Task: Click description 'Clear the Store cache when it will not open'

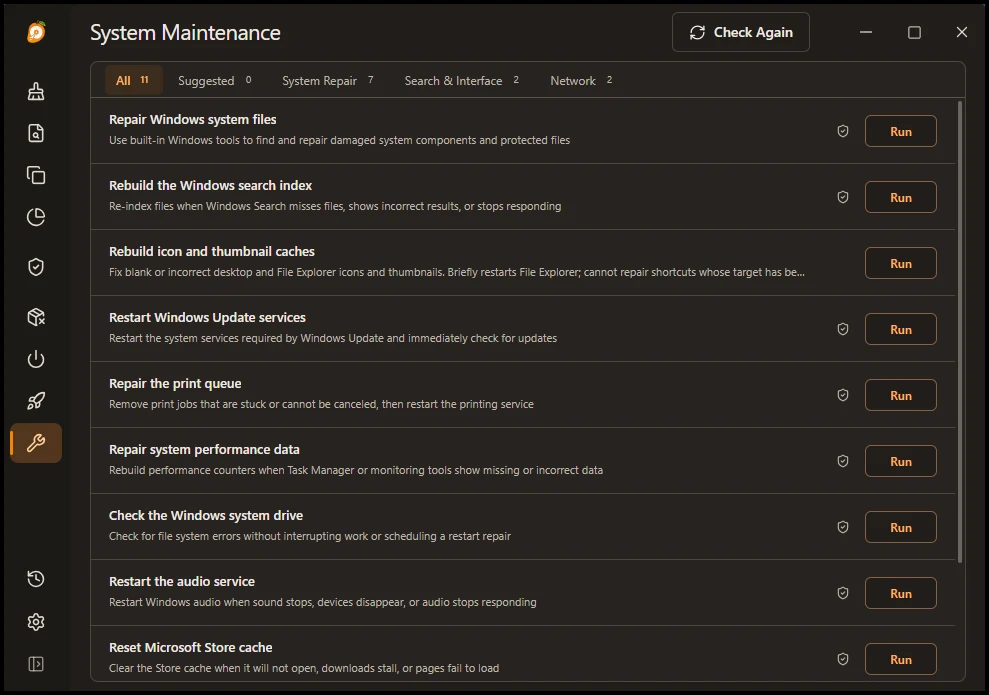Action: click(303, 668)
